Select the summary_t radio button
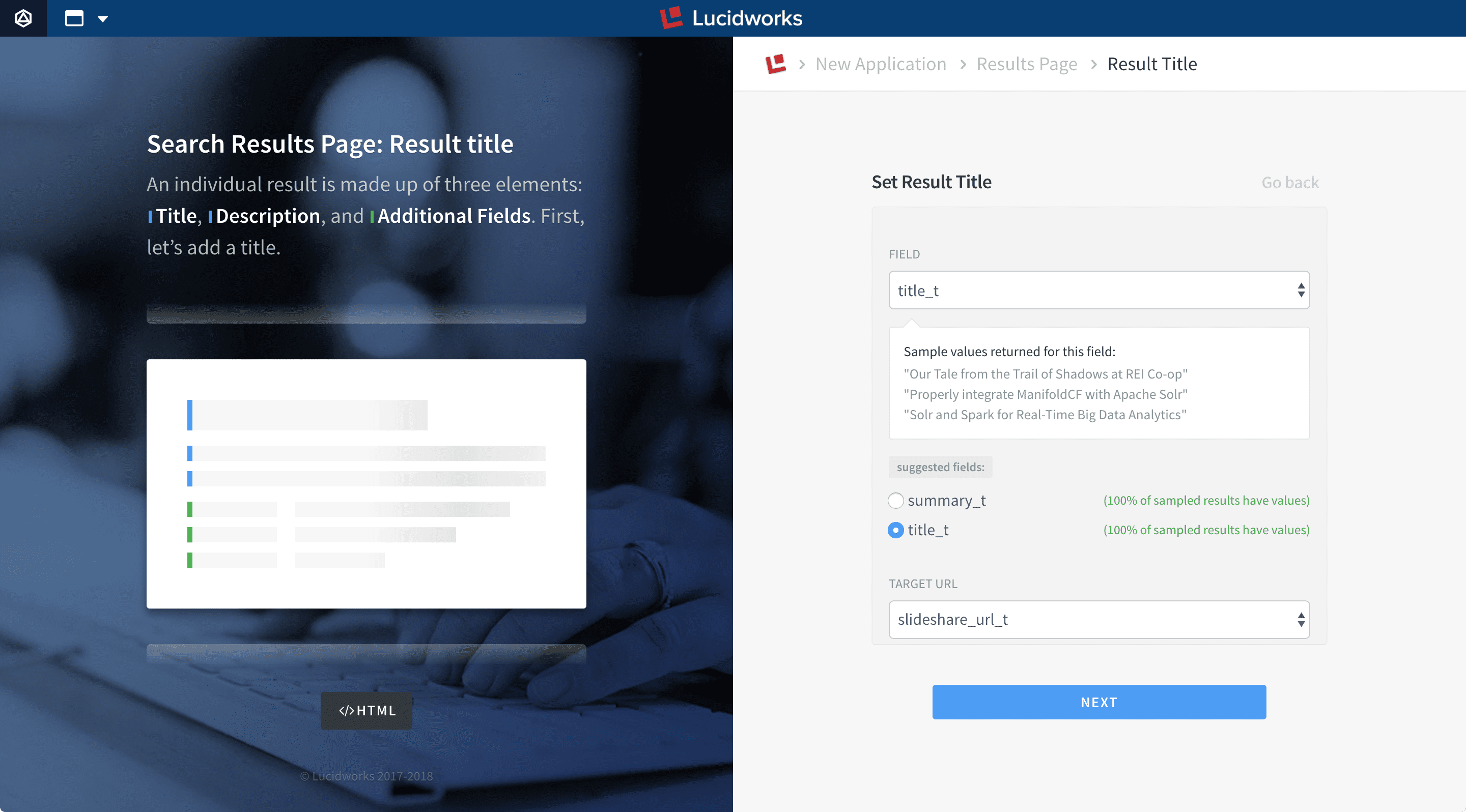Image resolution: width=1466 pixels, height=812 pixels. pyautogui.click(x=896, y=501)
